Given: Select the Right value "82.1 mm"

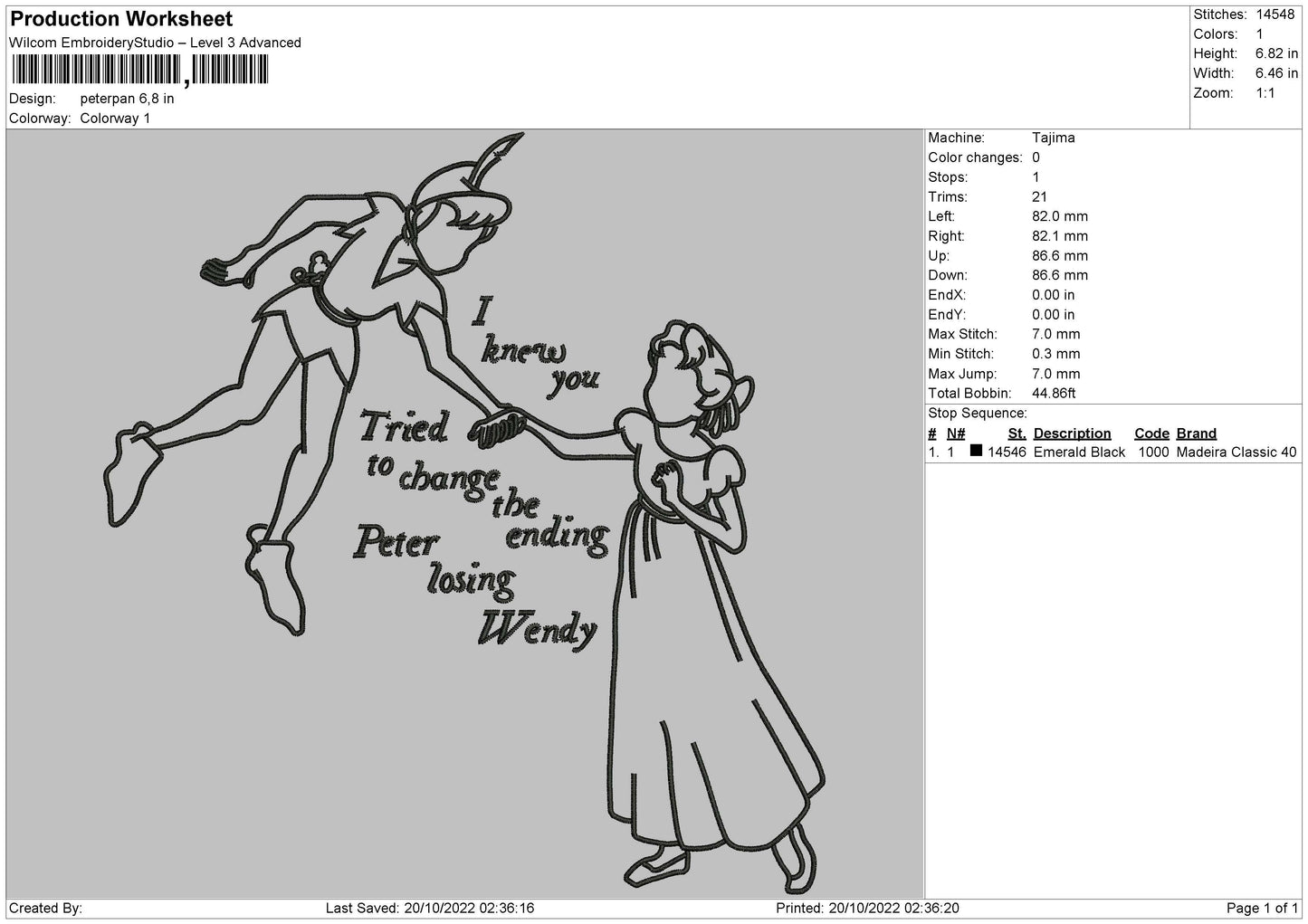Looking at the screenshot, I should click(x=1060, y=236).
